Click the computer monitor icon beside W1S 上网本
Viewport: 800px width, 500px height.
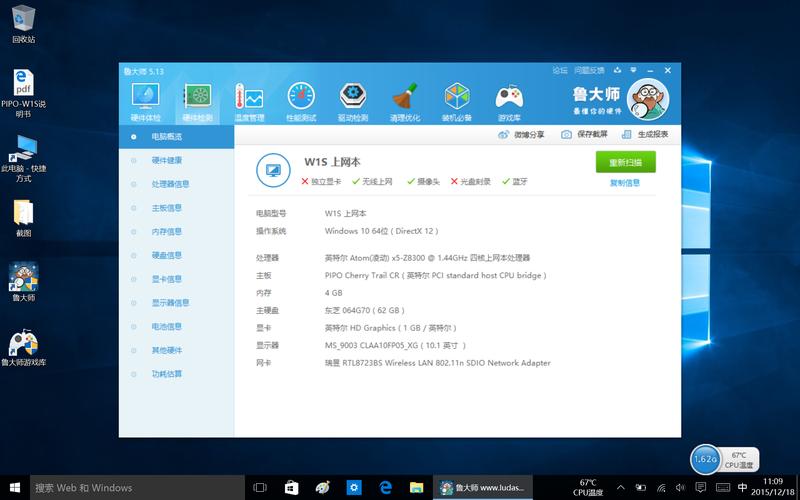tap(273, 170)
